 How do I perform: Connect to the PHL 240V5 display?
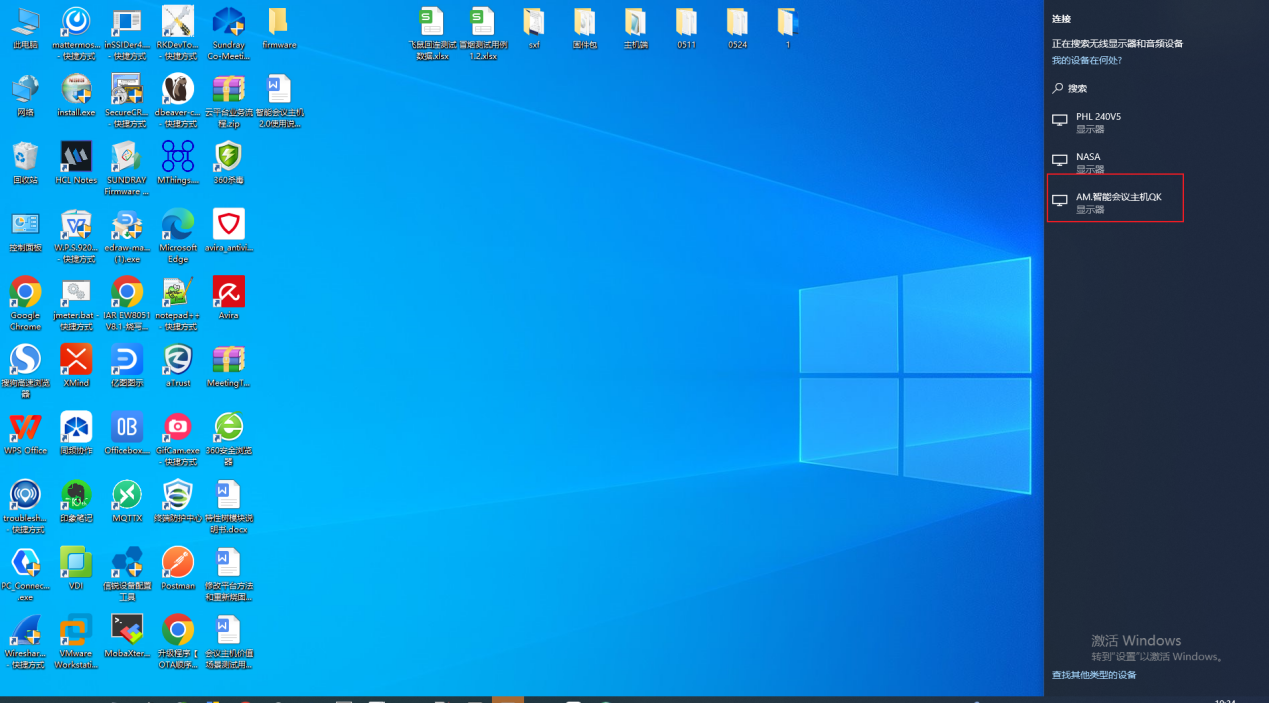[1098, 121]
